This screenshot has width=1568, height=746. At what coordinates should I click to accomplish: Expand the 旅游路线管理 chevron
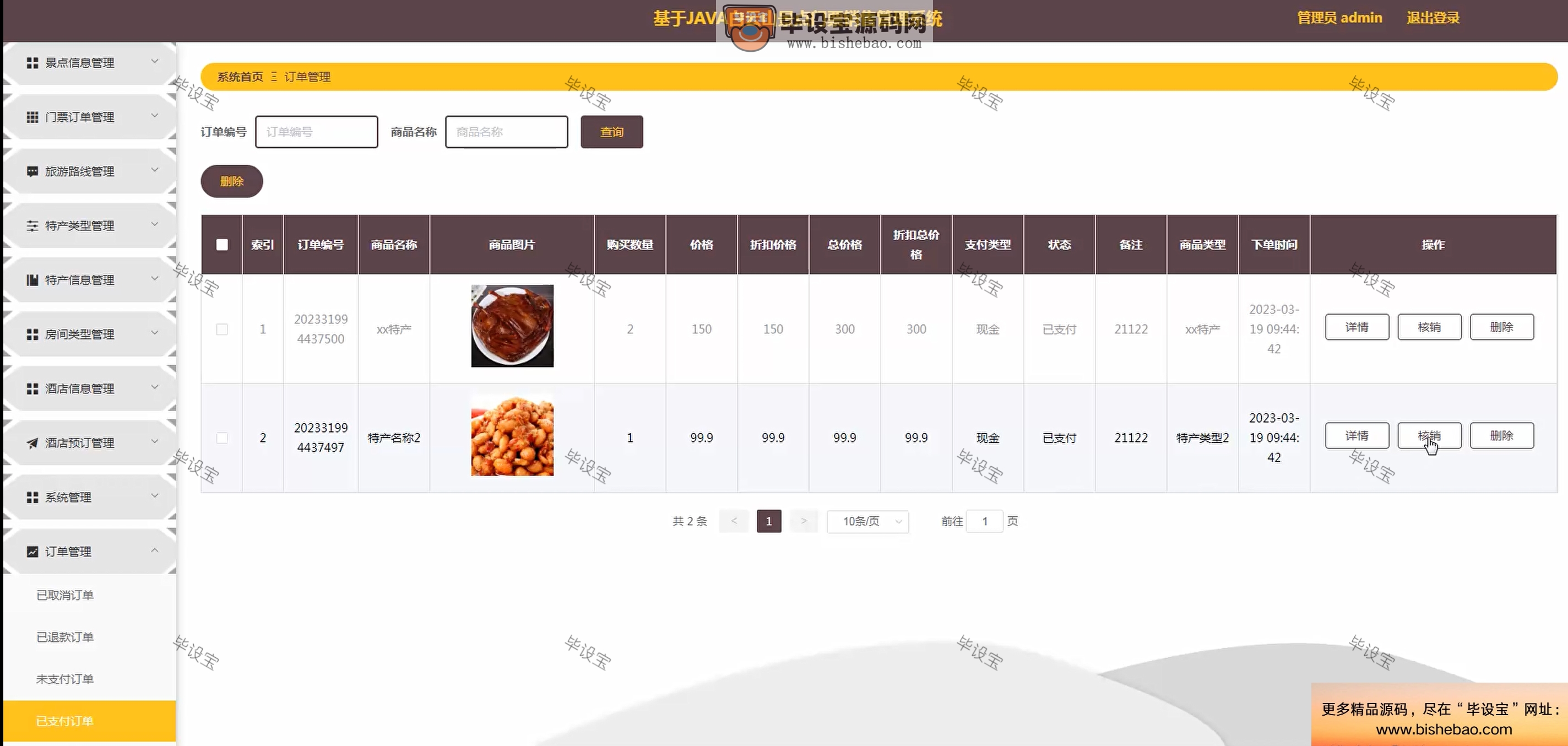(x=155, y=169)
